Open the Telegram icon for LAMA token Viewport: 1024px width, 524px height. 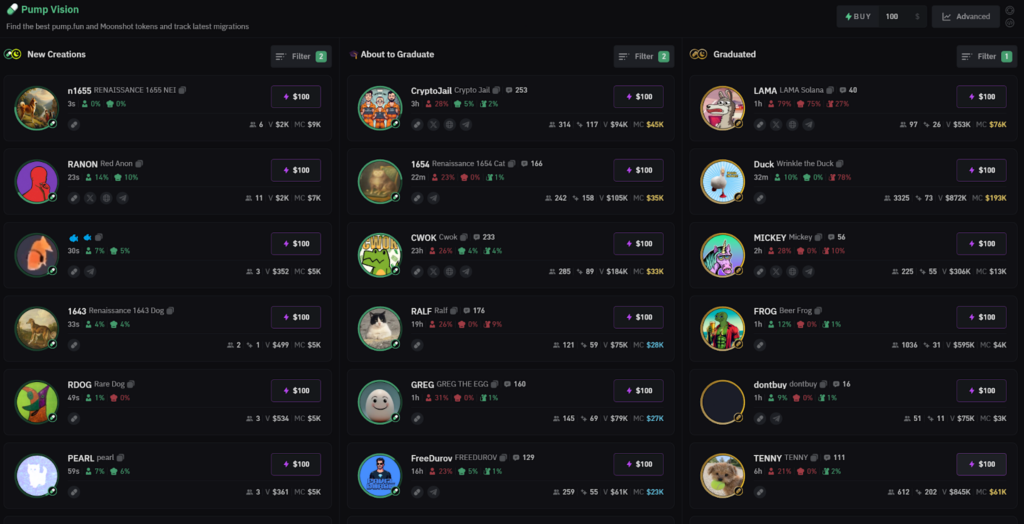tap(808, 124)
